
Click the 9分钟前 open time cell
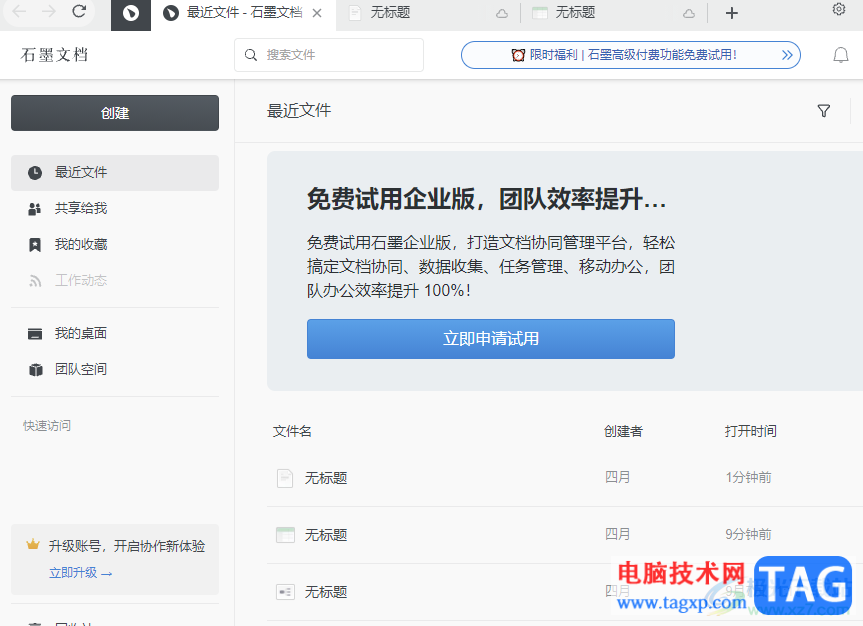748,534
